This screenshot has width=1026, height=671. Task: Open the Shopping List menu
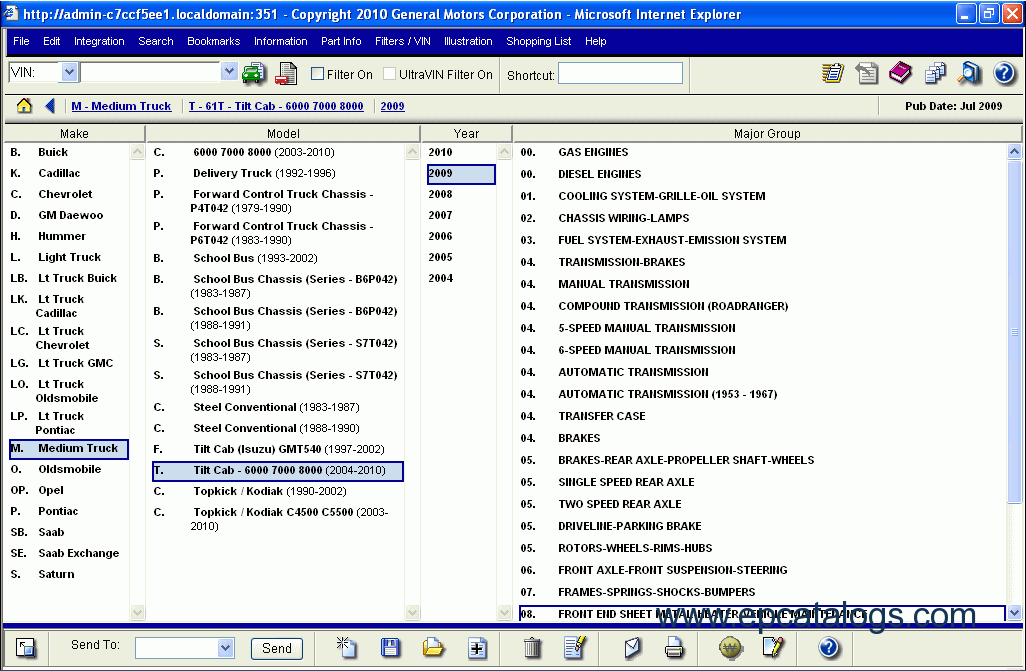pos(538,41)
